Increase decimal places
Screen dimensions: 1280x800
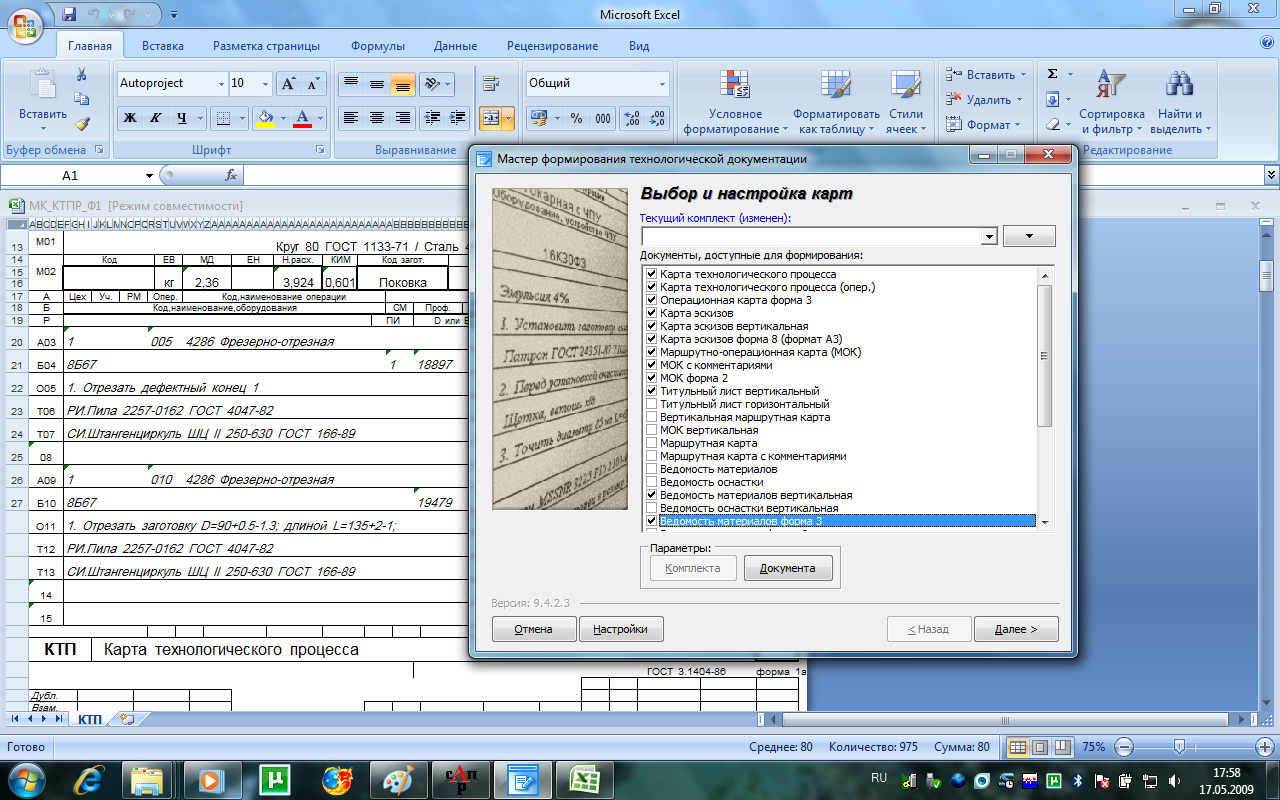[632, 118]
